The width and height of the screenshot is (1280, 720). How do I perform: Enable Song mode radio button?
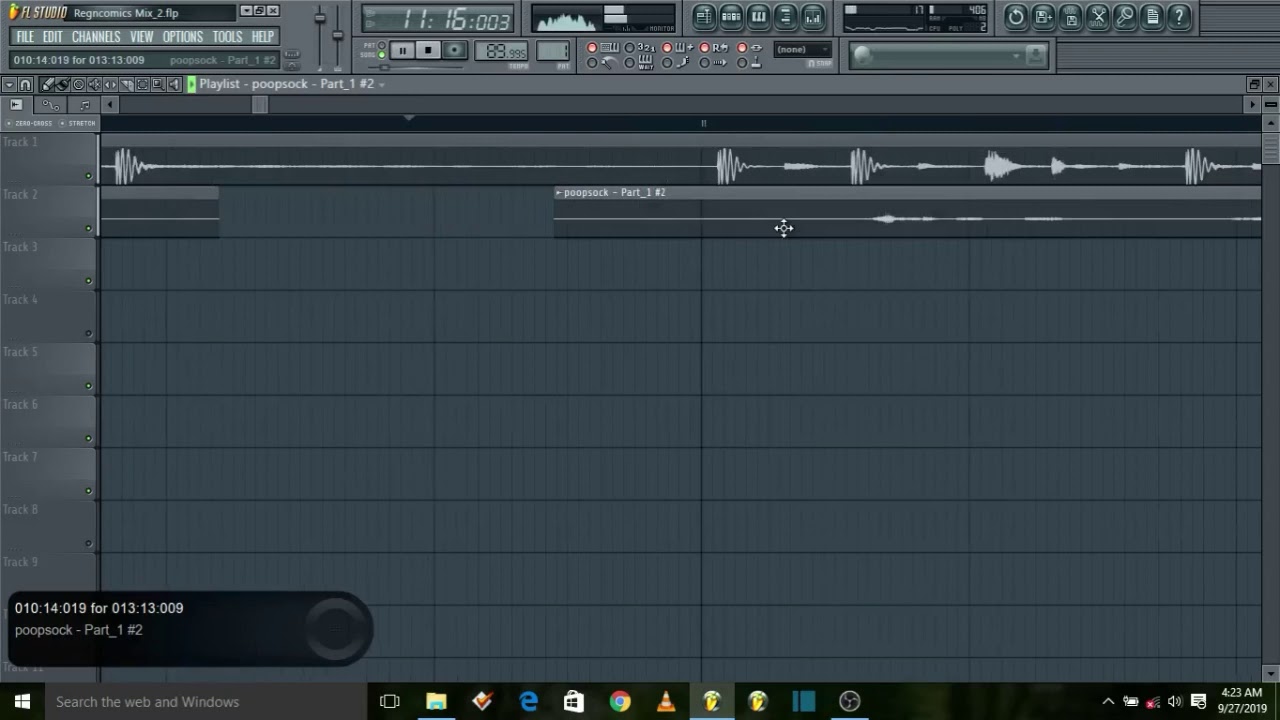click(x=382, y=55)
